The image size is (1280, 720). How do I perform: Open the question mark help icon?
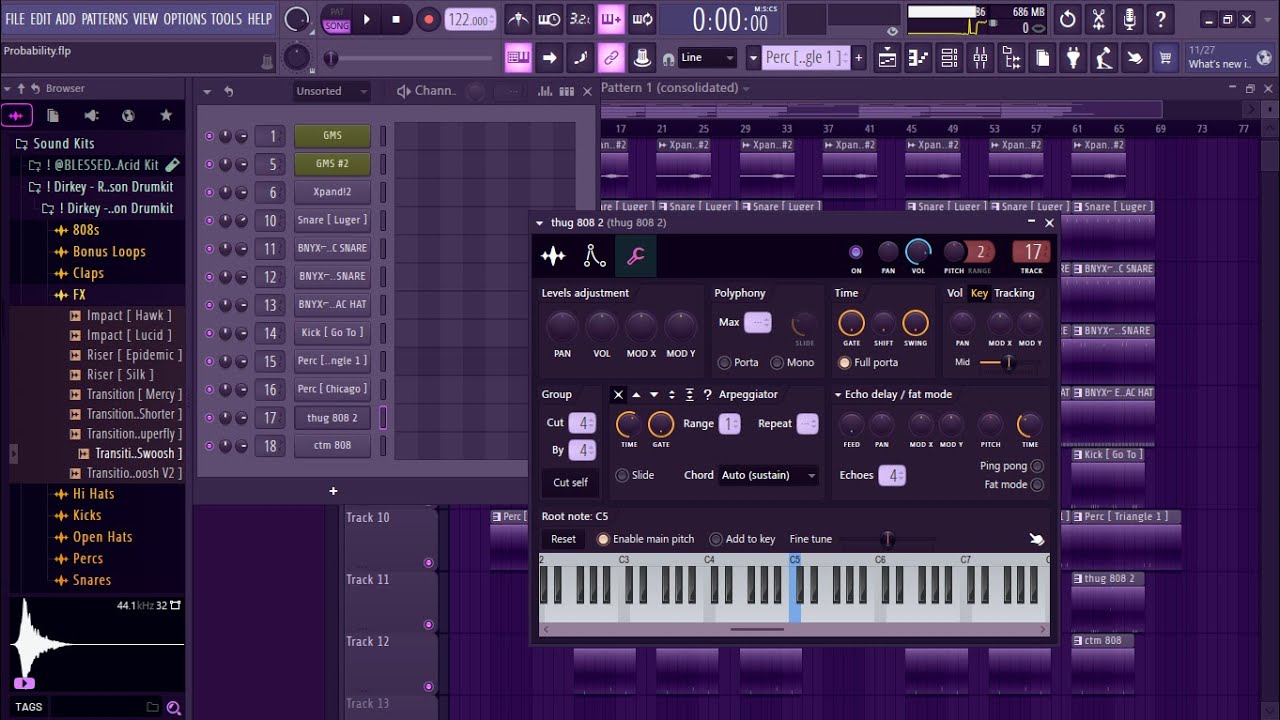[x=1160, y=19]
